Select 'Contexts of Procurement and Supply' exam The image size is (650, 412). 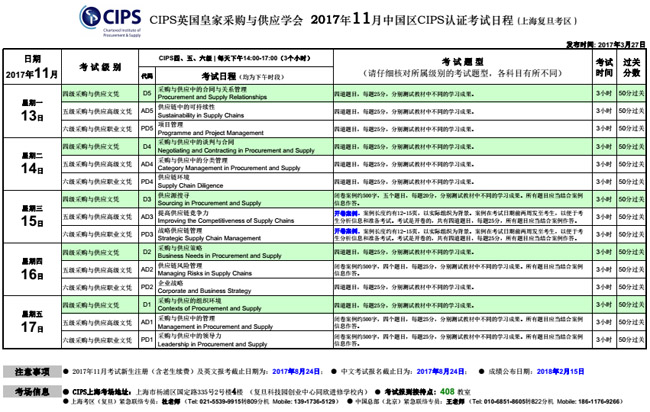(x=209, y=308)
